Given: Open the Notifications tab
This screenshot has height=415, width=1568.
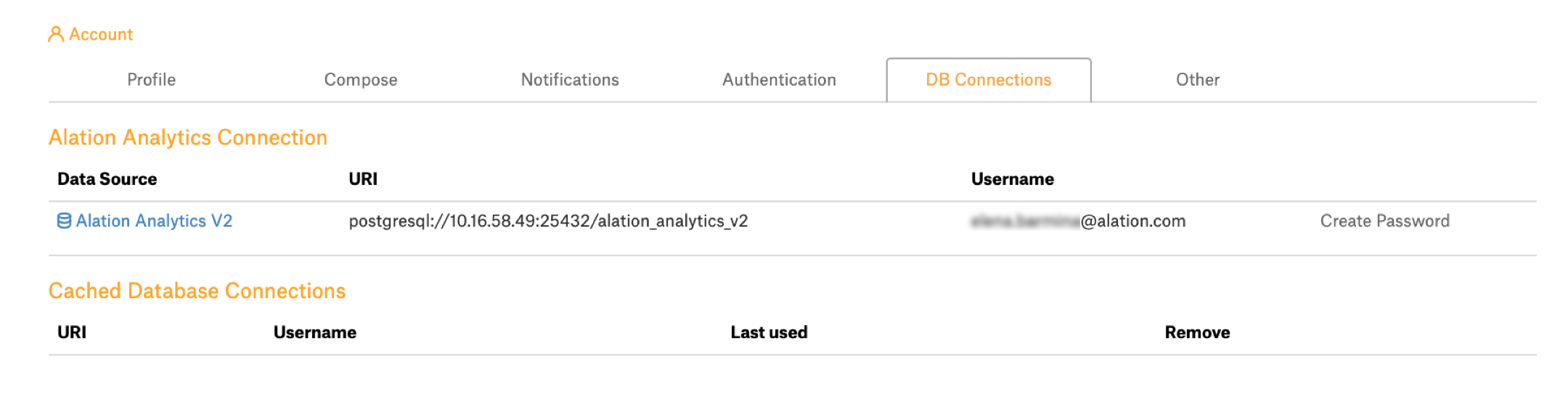Looking at the screenshot, I should tap(570, 80).
